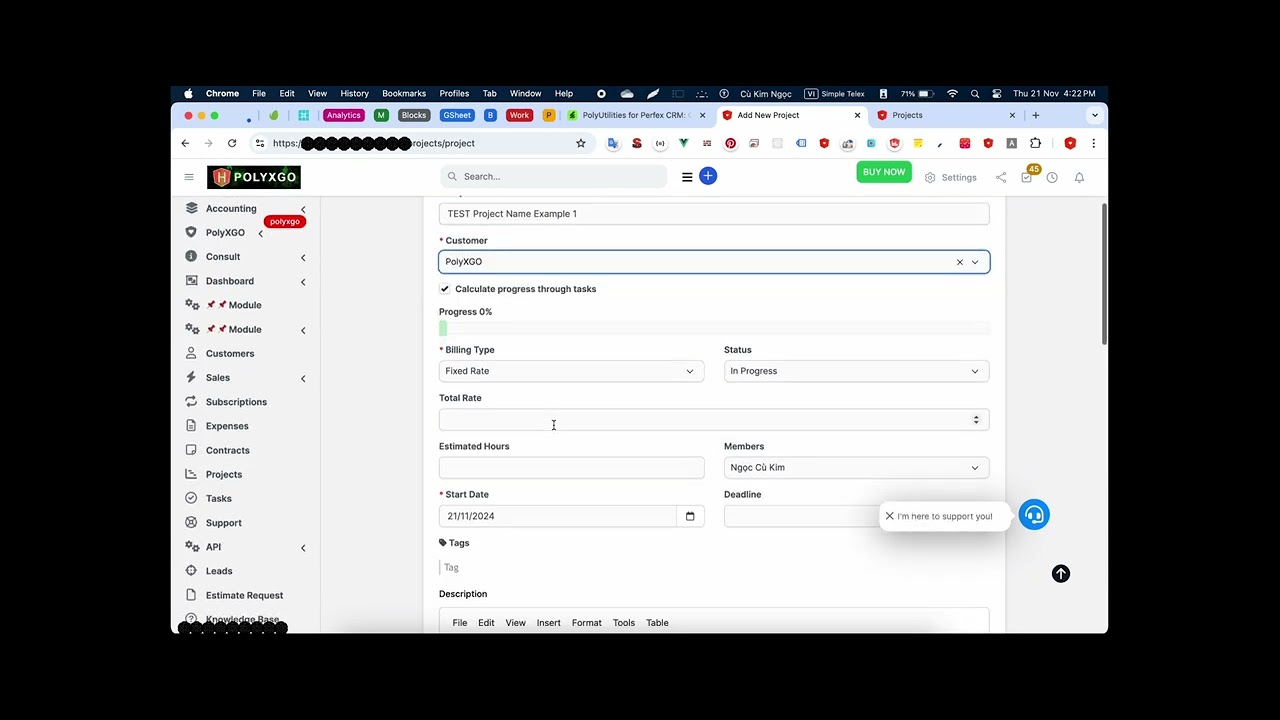
Task: Open the notifications bell icon
Action: [1079, 177]
